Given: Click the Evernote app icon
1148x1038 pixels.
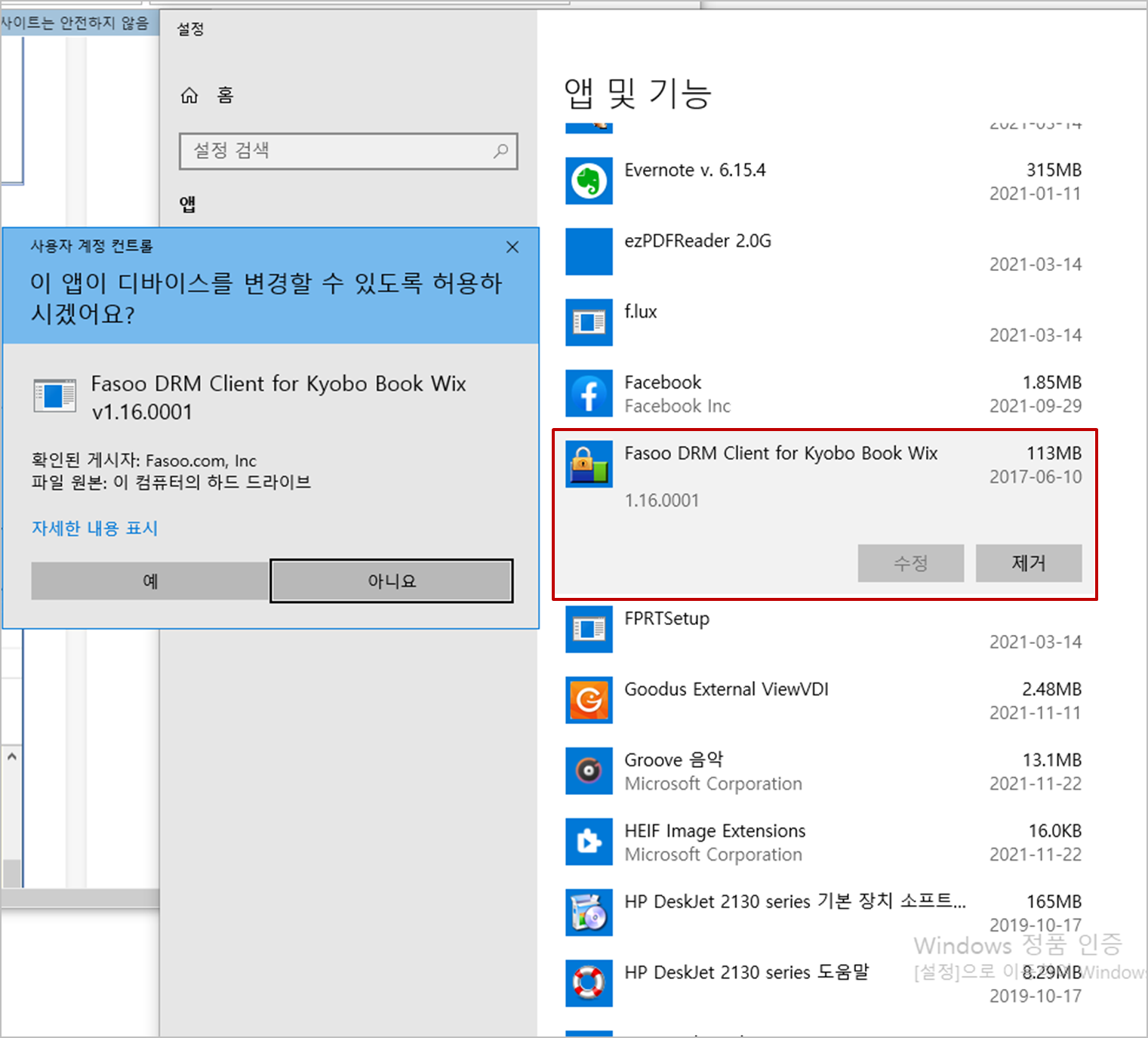Looking at the screenshot, I should coord(589,181).
